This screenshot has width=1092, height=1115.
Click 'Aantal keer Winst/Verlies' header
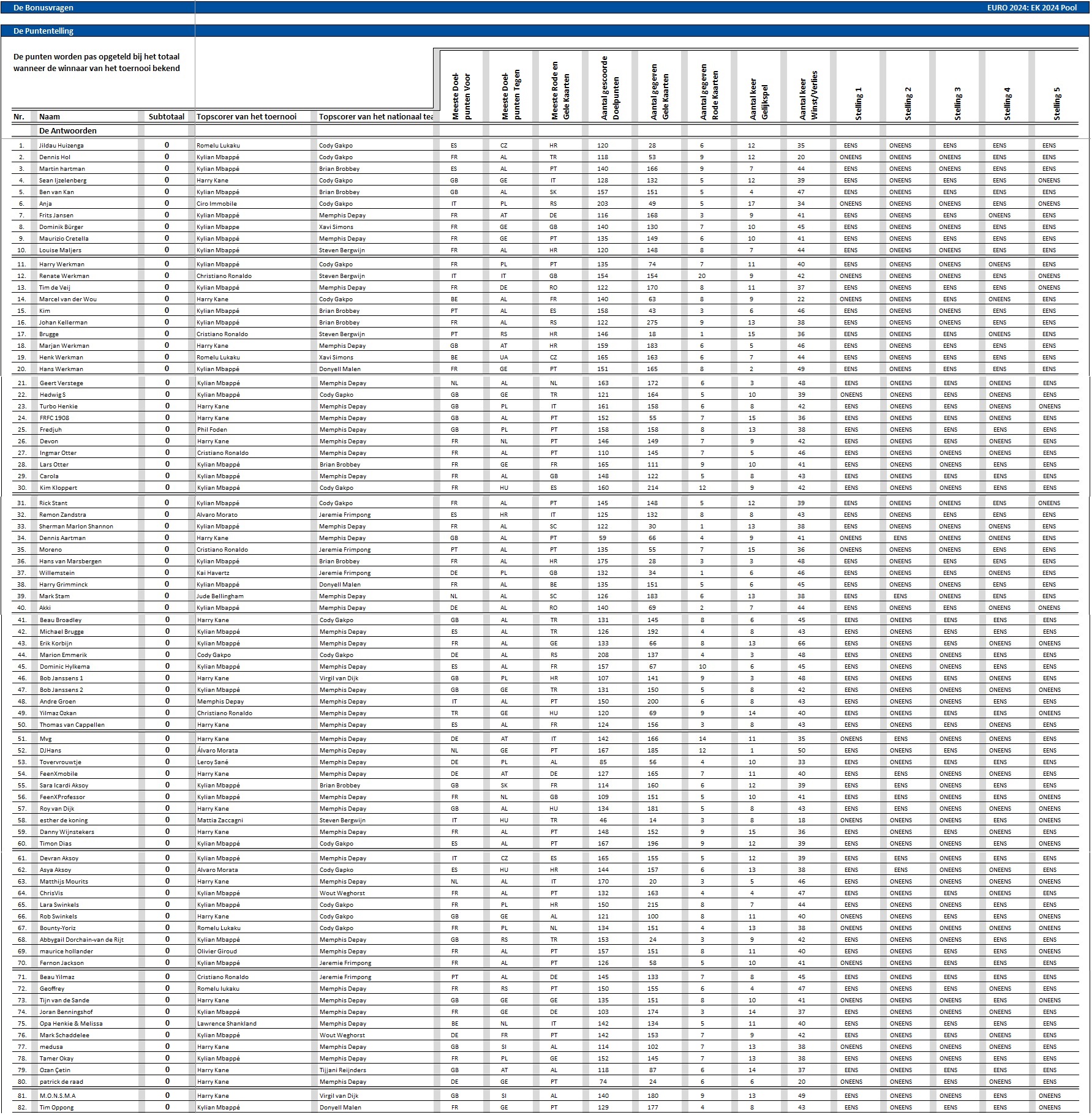[x=808, y=95]
